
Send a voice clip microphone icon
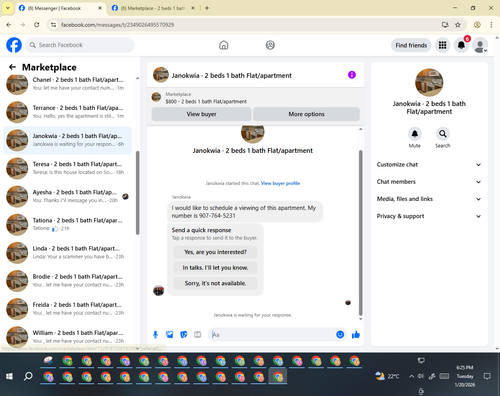155,334
